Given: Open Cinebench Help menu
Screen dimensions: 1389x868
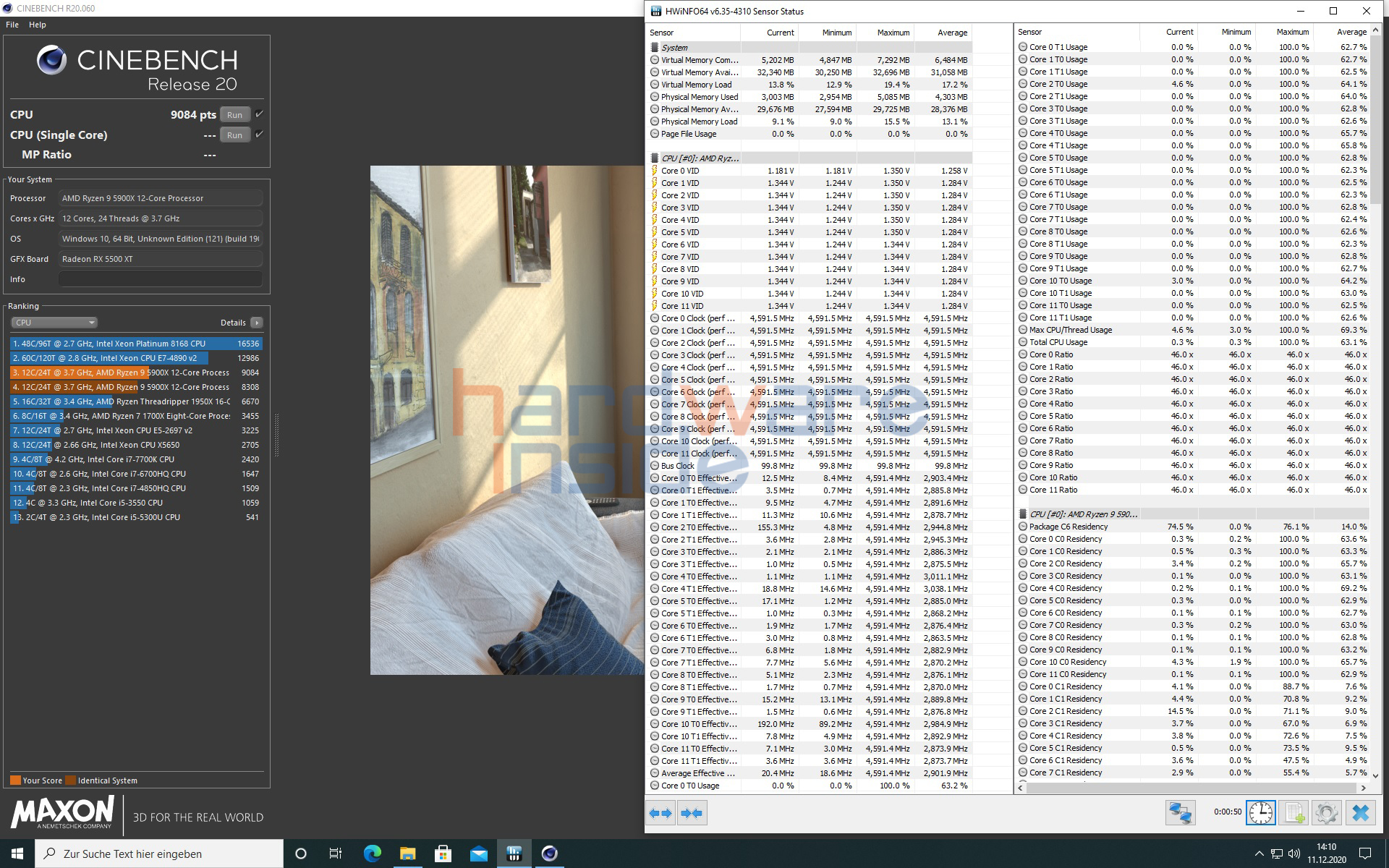Looking at the screenshot, I should pyautogui.click(x=38, y=22).
